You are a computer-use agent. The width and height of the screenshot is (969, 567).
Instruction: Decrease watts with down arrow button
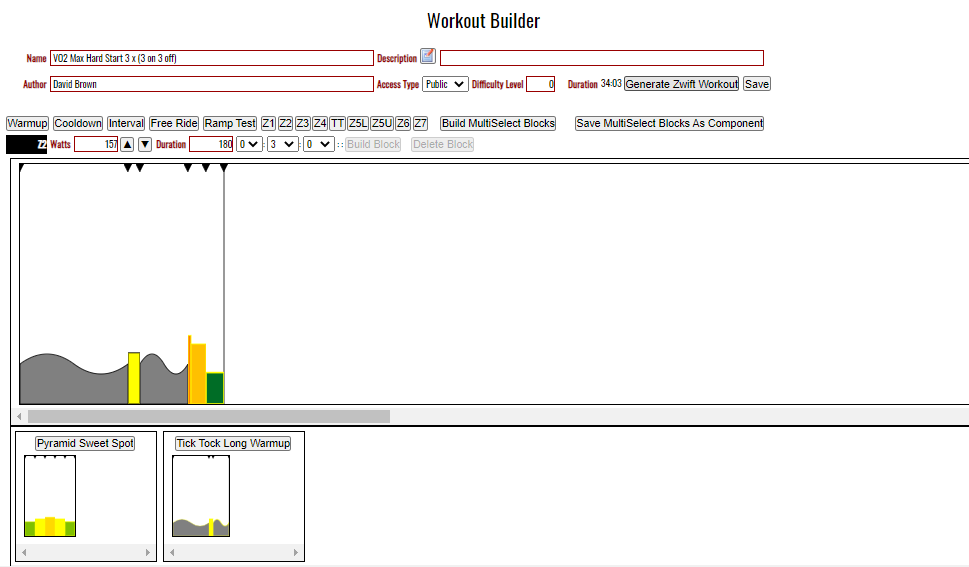[145, 144]
